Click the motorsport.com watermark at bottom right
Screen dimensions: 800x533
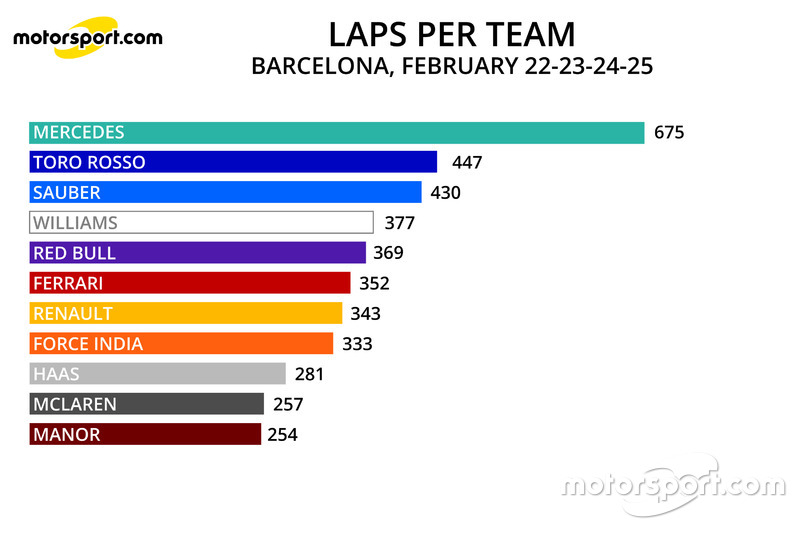[673, 485]
